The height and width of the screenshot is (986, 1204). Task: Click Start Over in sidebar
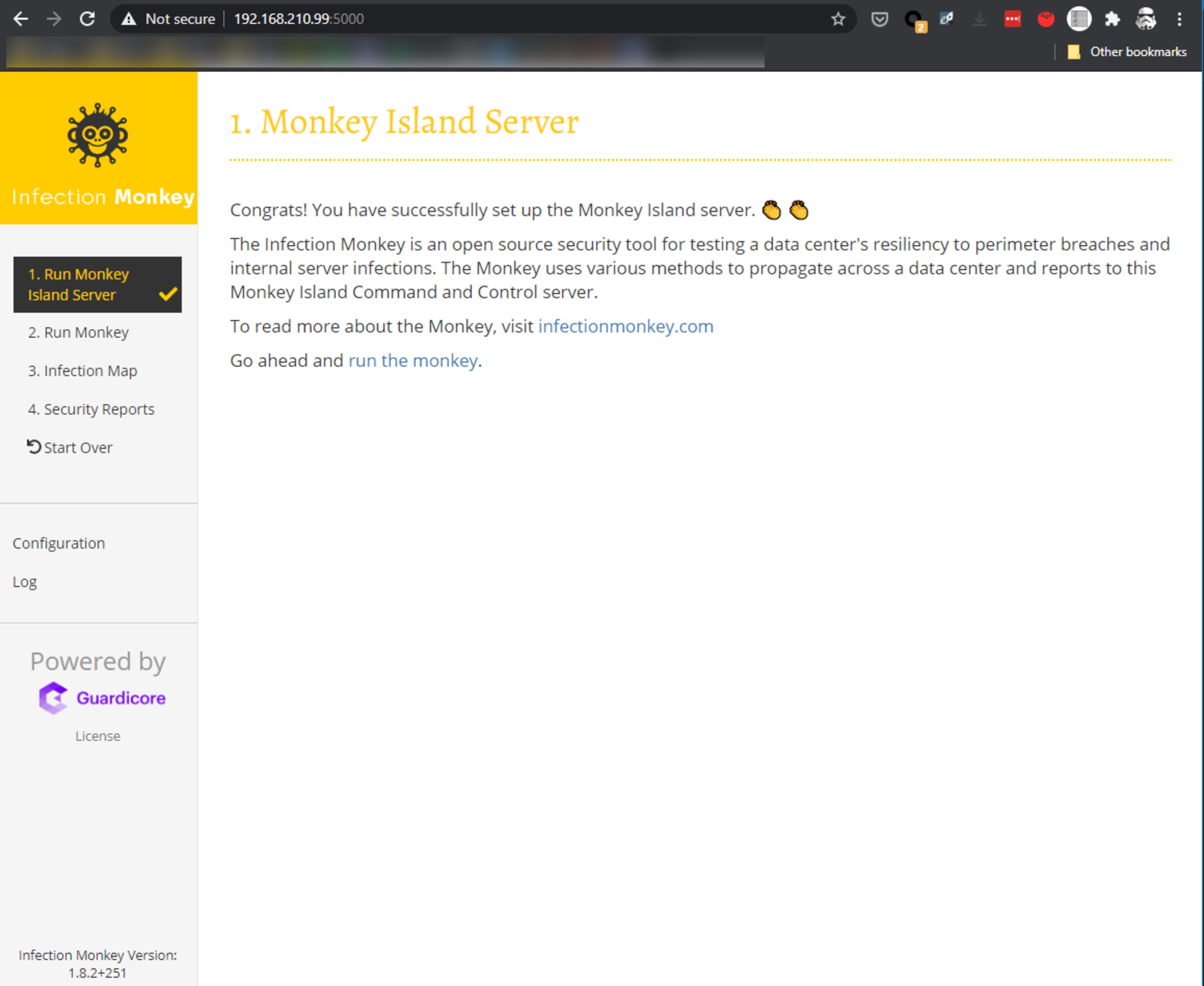click(x=70, y=448)
